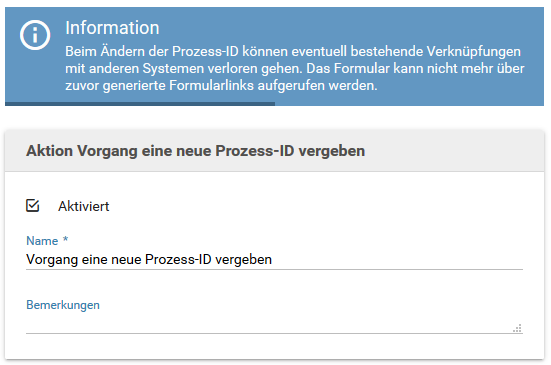Click the banner text line mentioning Formularlinks
This screenshot has height=365, width=551.
[221, 85]
